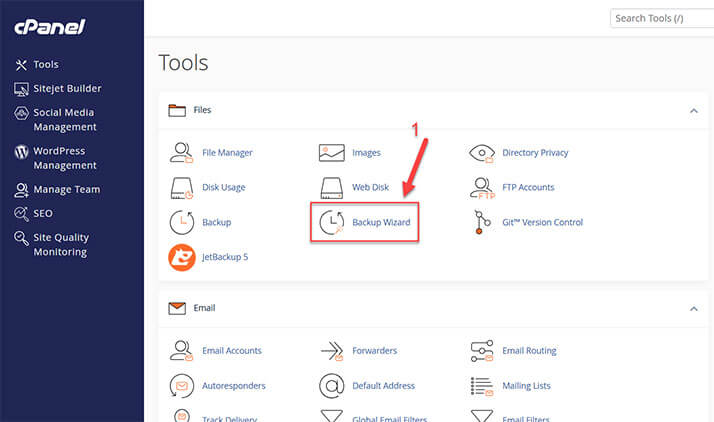Click the FTP Accounts icon
The image size is (714, 422).
pos(483,187)
